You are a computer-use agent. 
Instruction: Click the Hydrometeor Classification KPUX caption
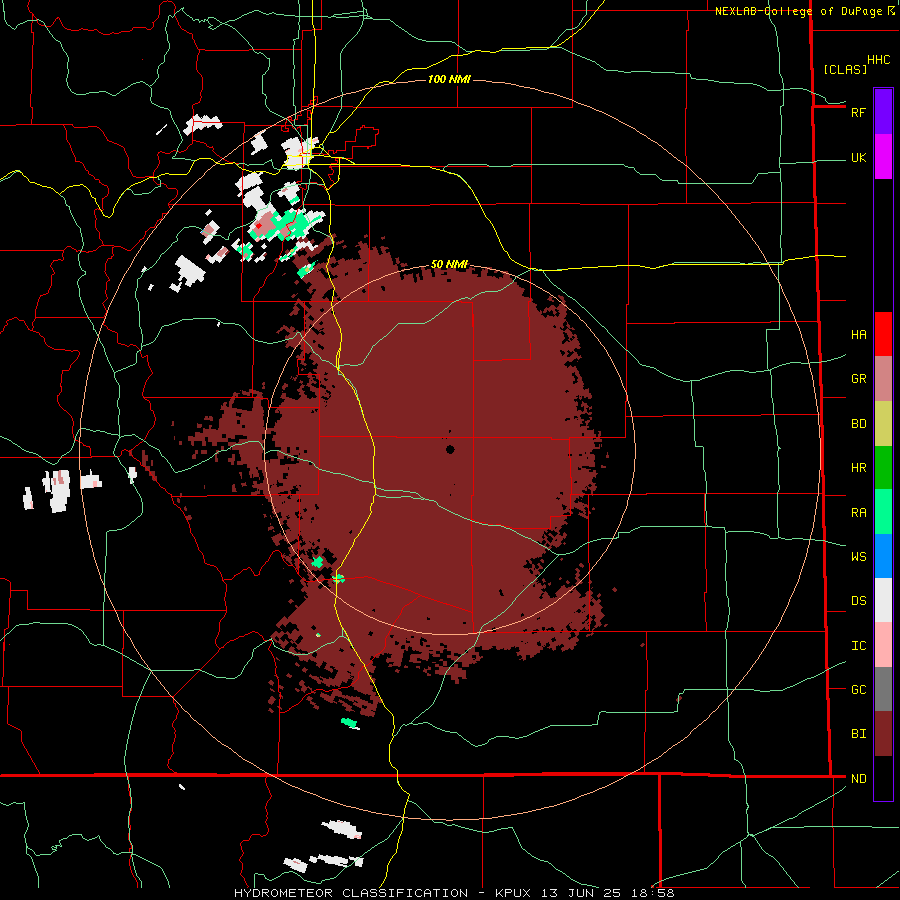454,893
